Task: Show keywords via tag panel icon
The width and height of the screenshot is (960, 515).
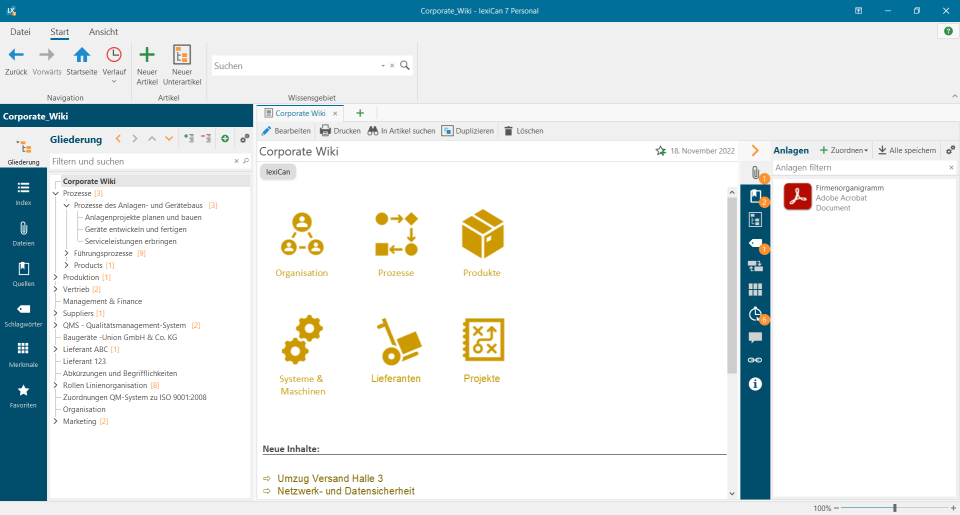Action: click(x=756, y=244)
